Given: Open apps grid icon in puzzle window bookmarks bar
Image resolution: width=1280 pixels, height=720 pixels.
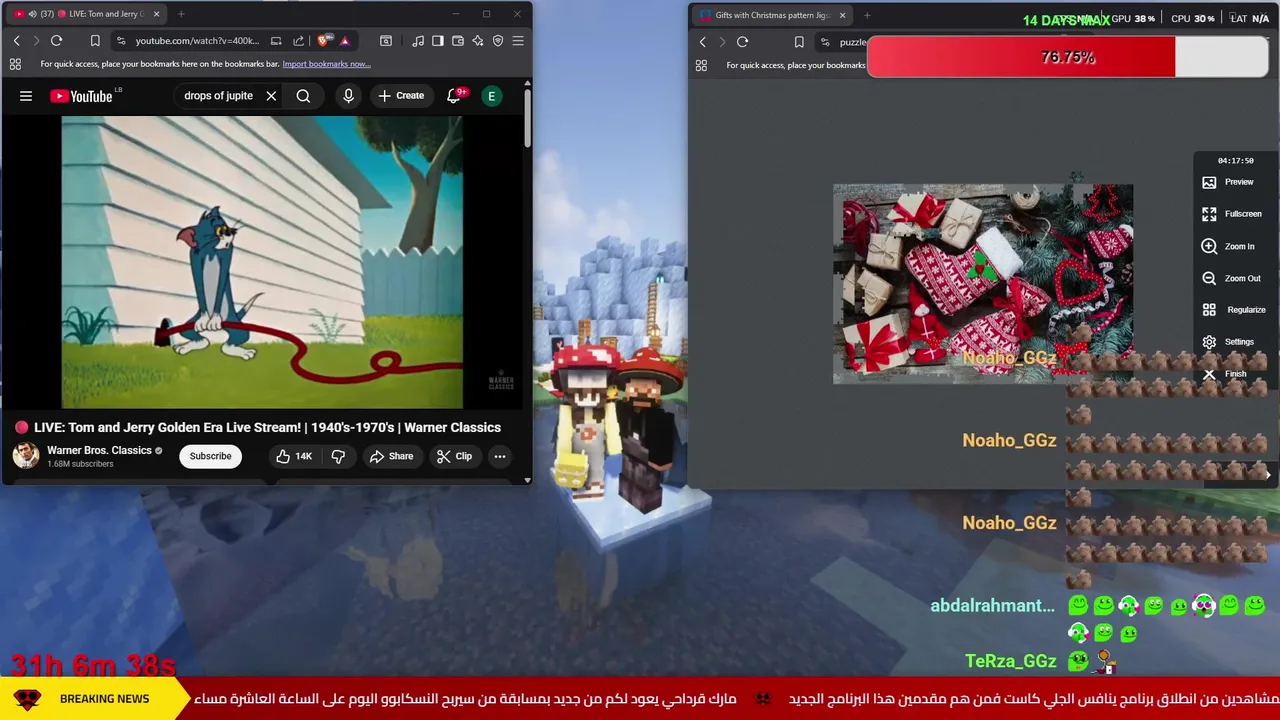Looking at the screenshot, I should click(x=701, y=65).
